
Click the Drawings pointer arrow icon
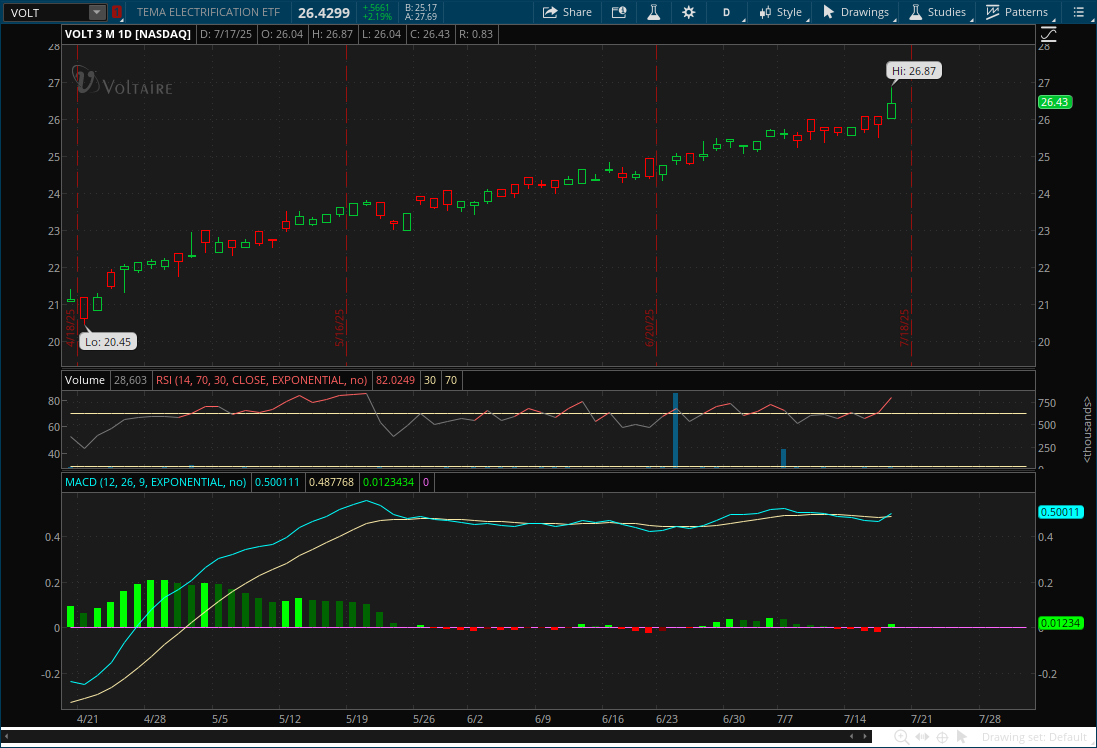tap(828, 12)
